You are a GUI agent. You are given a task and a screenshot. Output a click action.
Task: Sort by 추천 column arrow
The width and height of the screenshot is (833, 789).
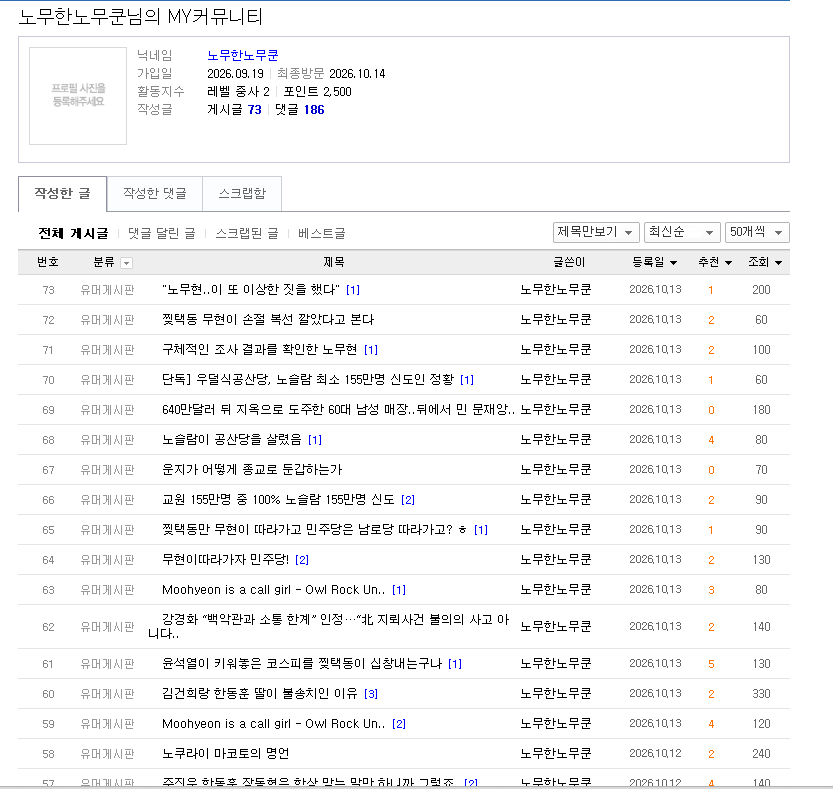[x=728, y=262]
